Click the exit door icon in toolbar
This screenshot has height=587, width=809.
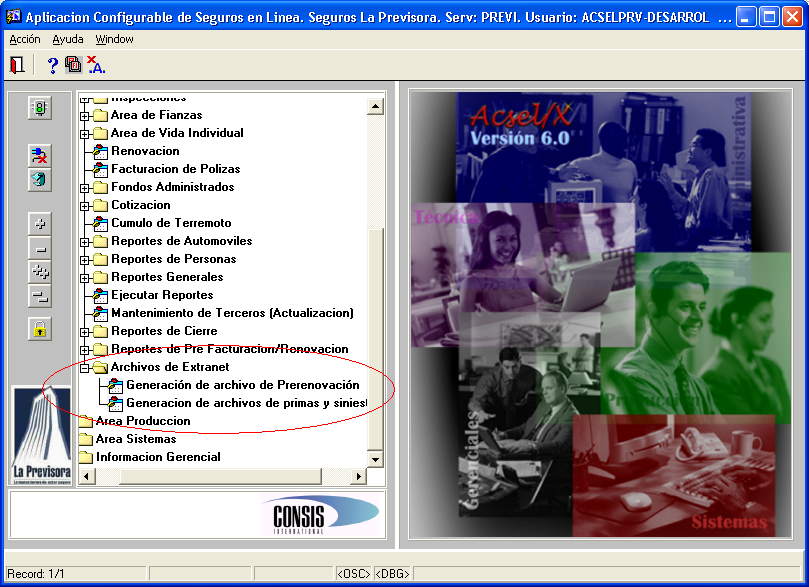[17, 65]
